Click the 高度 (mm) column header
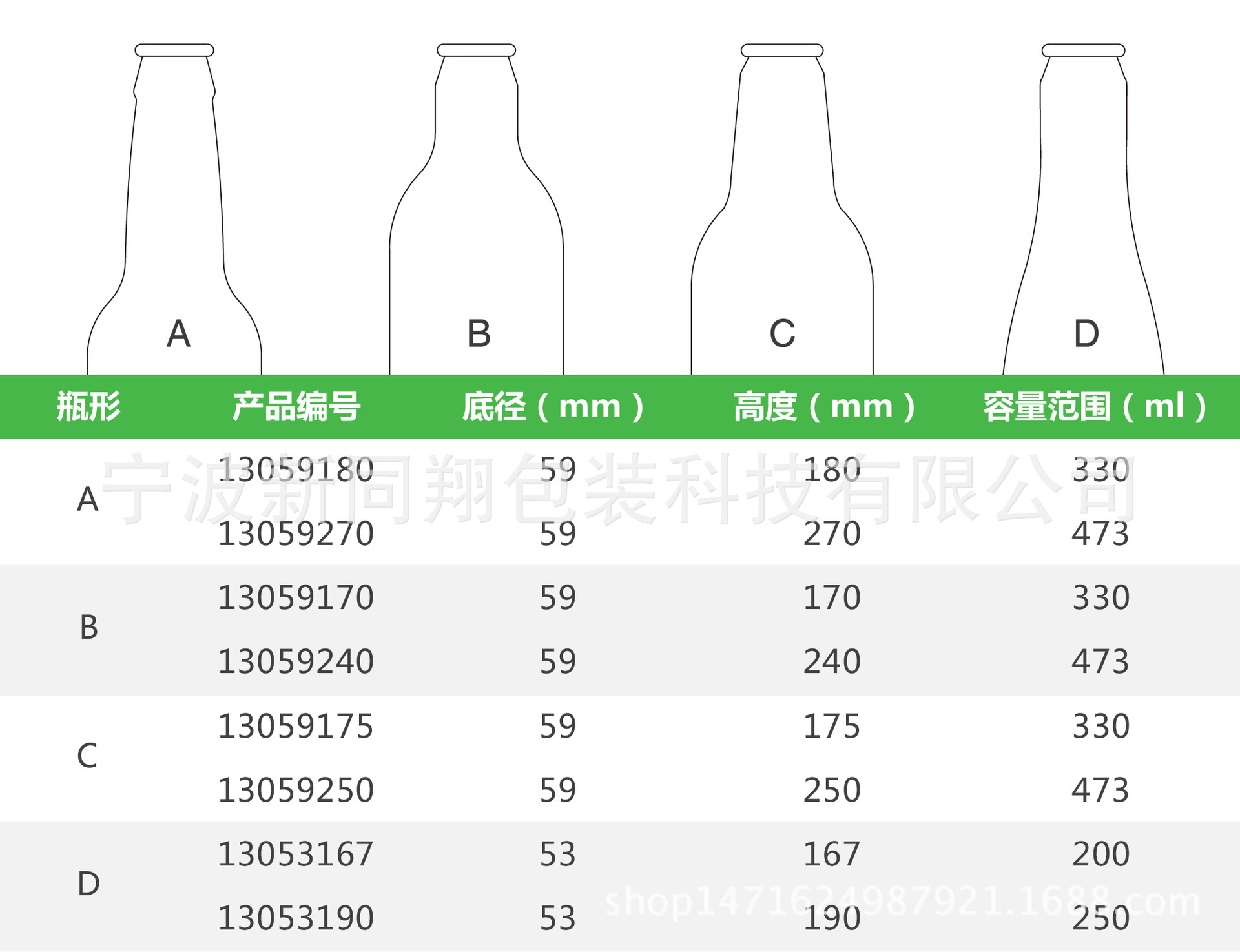Viewport: 1240px width, 952px height. pyautogui.click(x=825, y=407)
